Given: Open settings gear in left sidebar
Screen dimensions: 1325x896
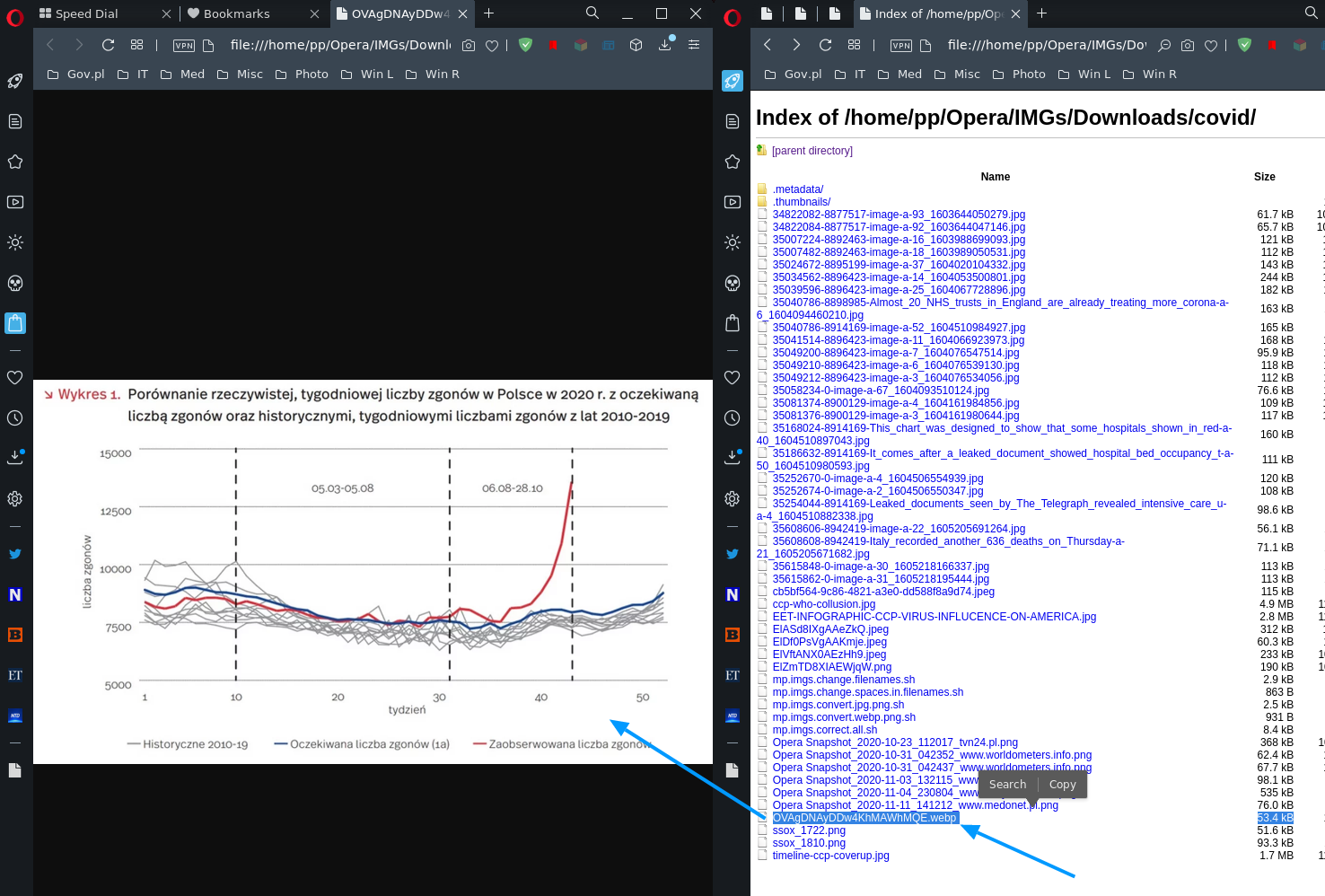Looking at the screenshot, I should [15, 498].
